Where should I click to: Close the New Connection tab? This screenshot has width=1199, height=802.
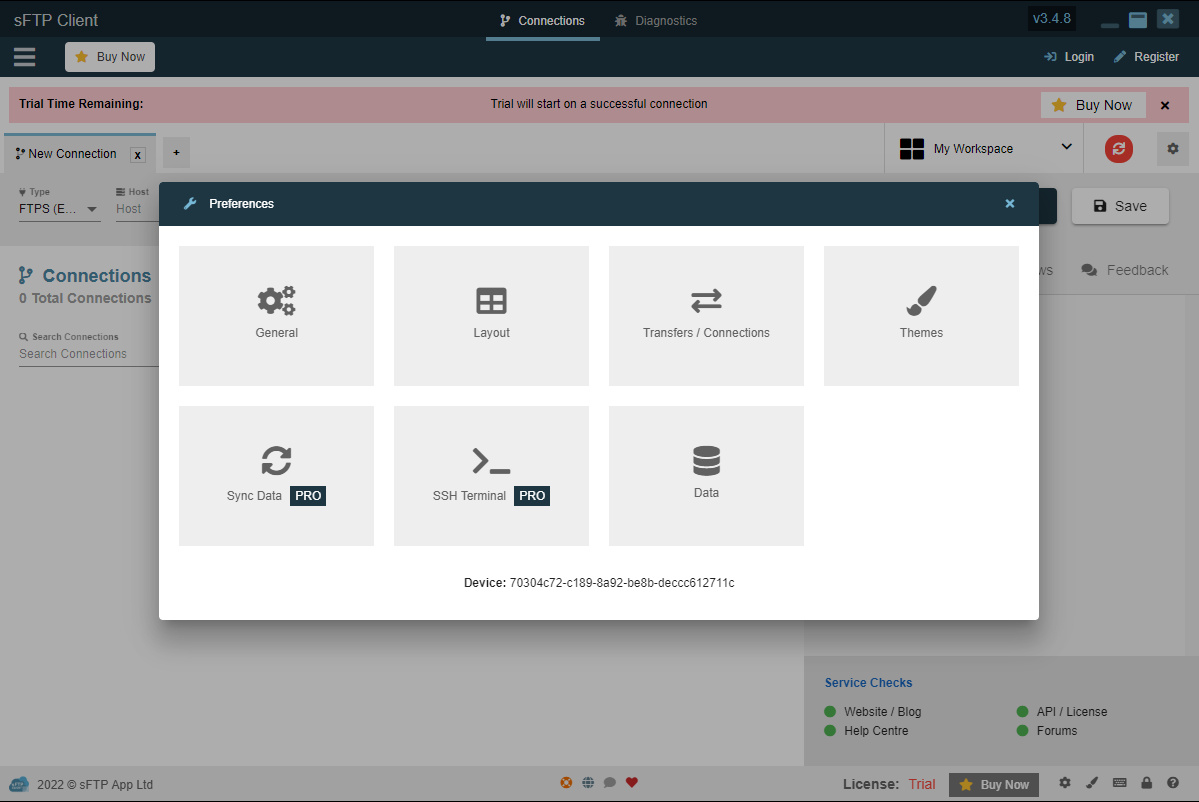(138, 154)
